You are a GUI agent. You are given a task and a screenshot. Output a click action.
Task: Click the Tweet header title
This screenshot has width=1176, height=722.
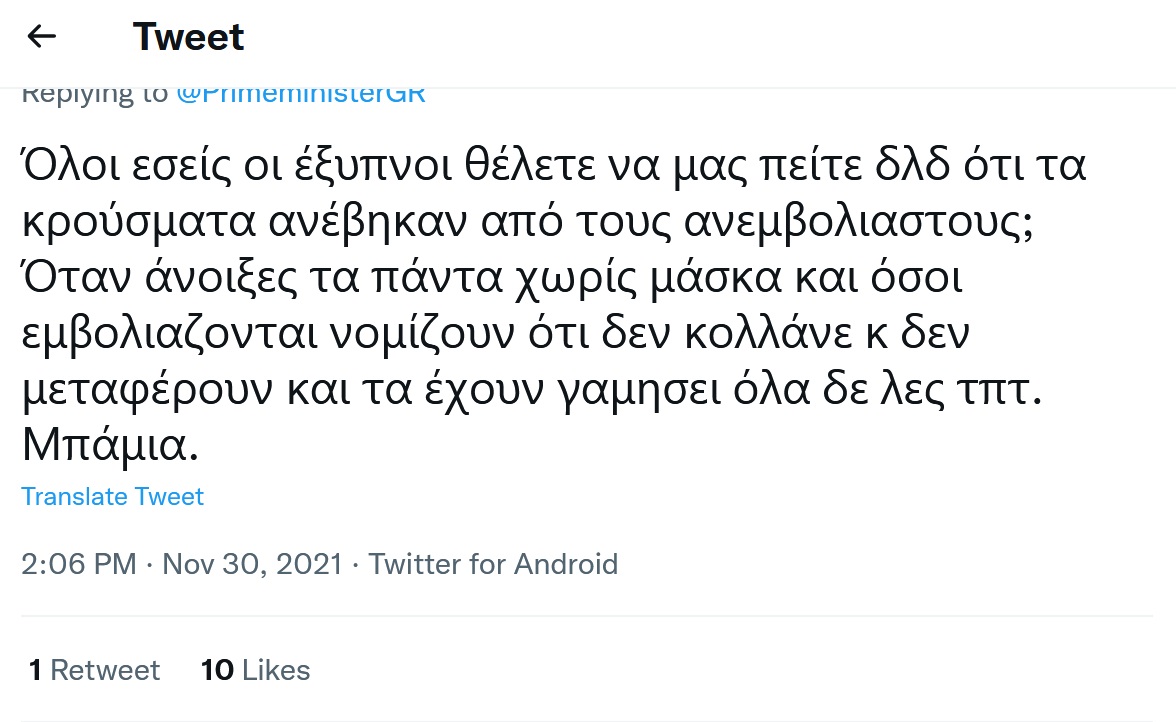tap(188, 37)
